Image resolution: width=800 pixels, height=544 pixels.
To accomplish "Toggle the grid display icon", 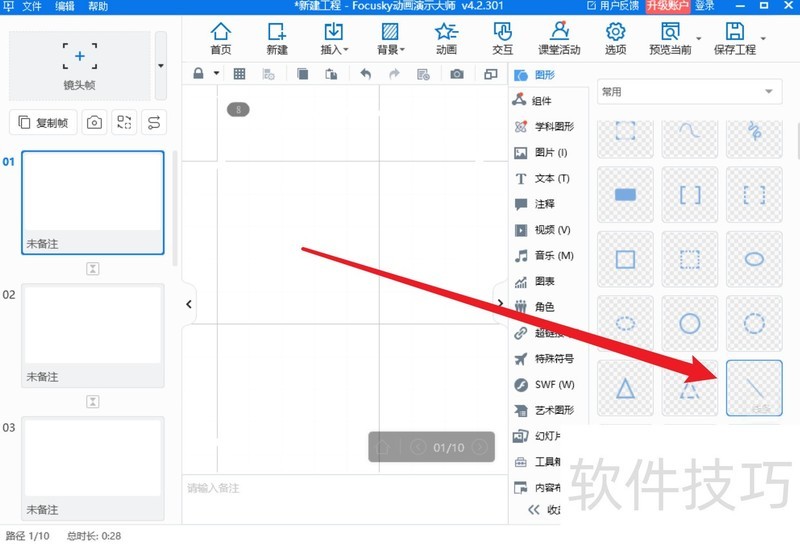I will click(x=239, y=74).
